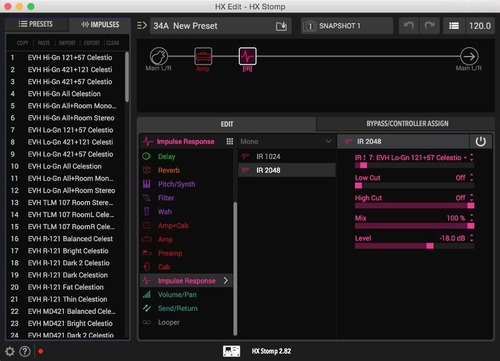Choose the Cab category

coord(187,267)
